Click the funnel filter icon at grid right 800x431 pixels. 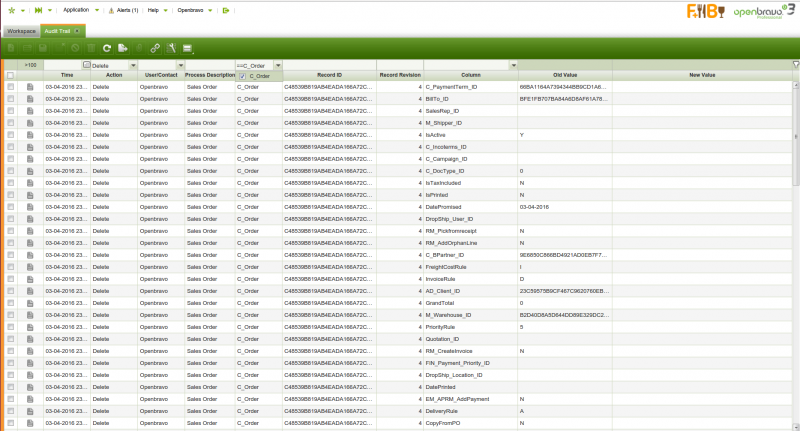(795, 65)
